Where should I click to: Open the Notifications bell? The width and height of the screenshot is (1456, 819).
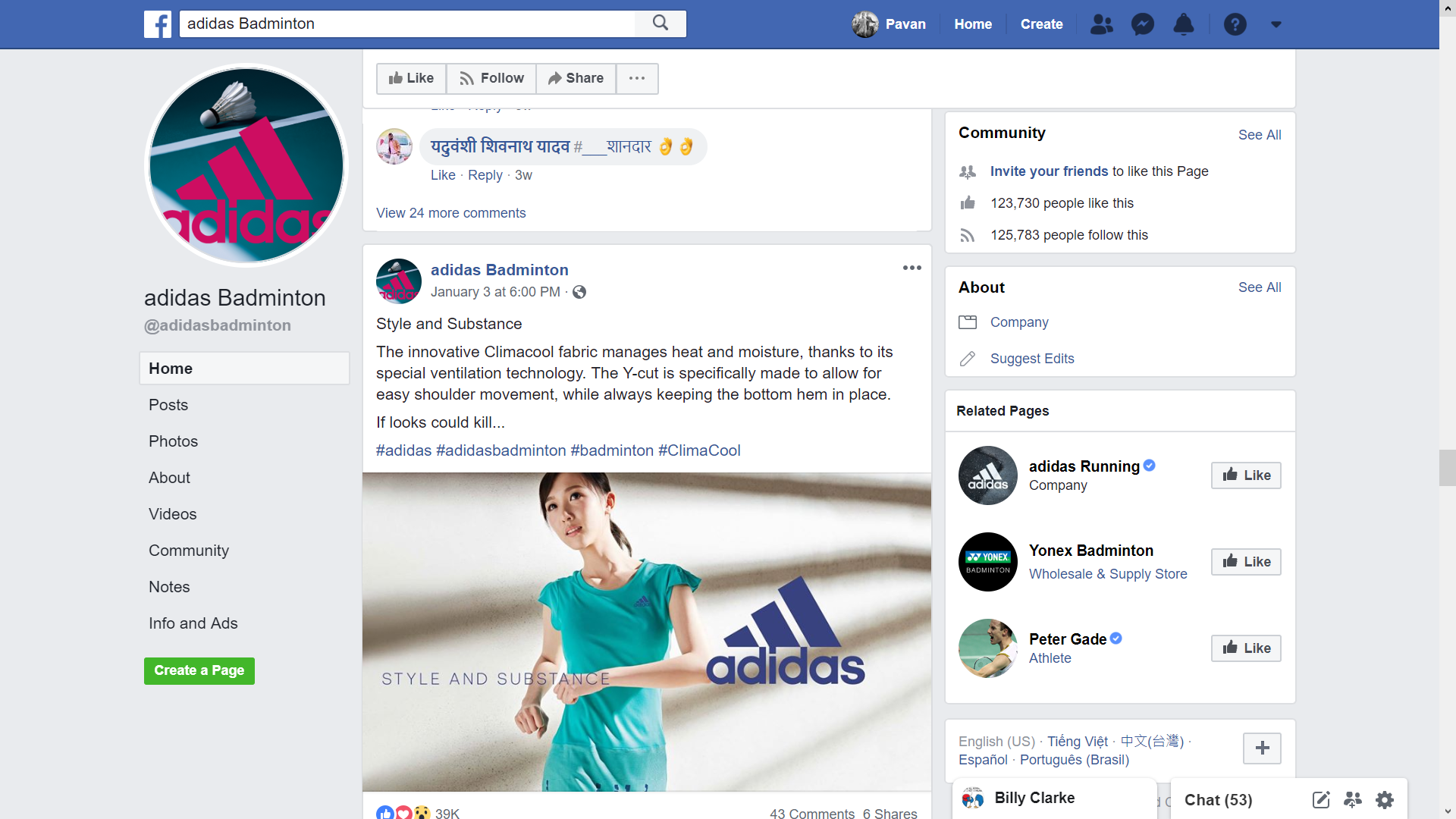point(1183,24)
